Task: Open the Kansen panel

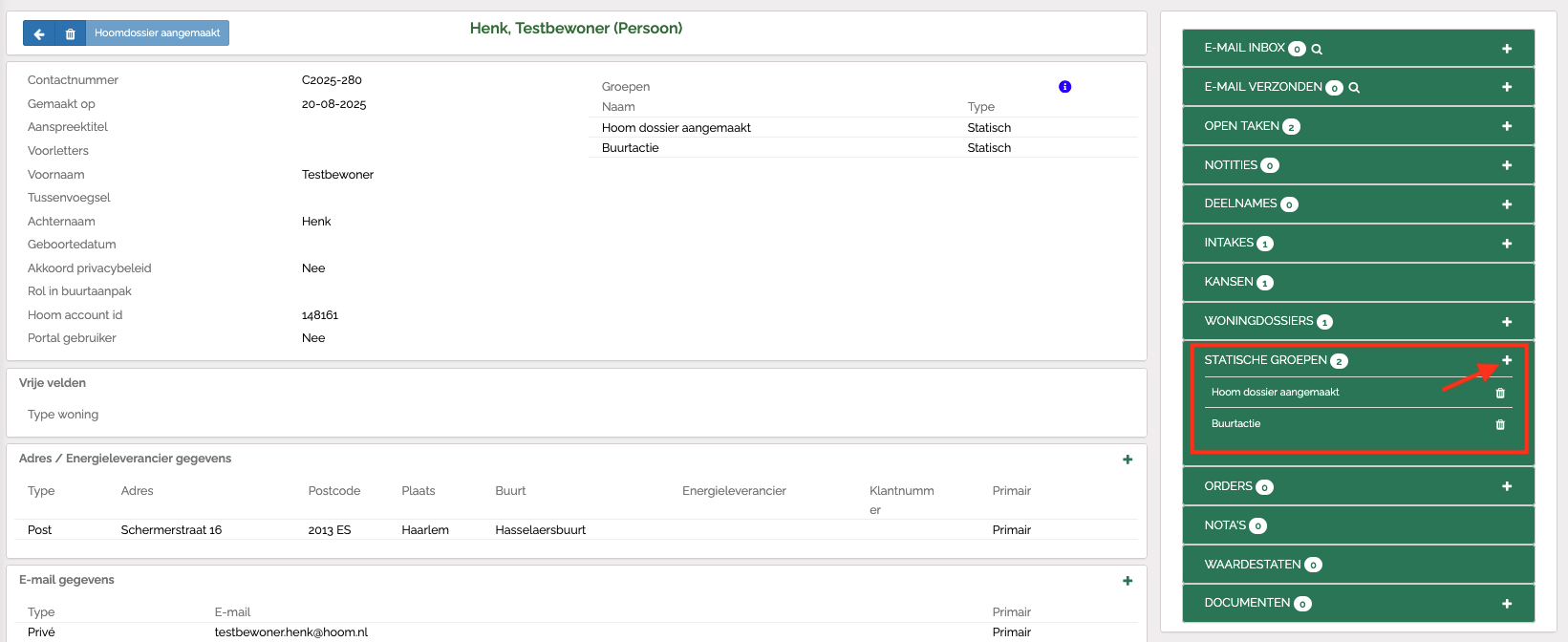Action: click(x=1229, y=282)
